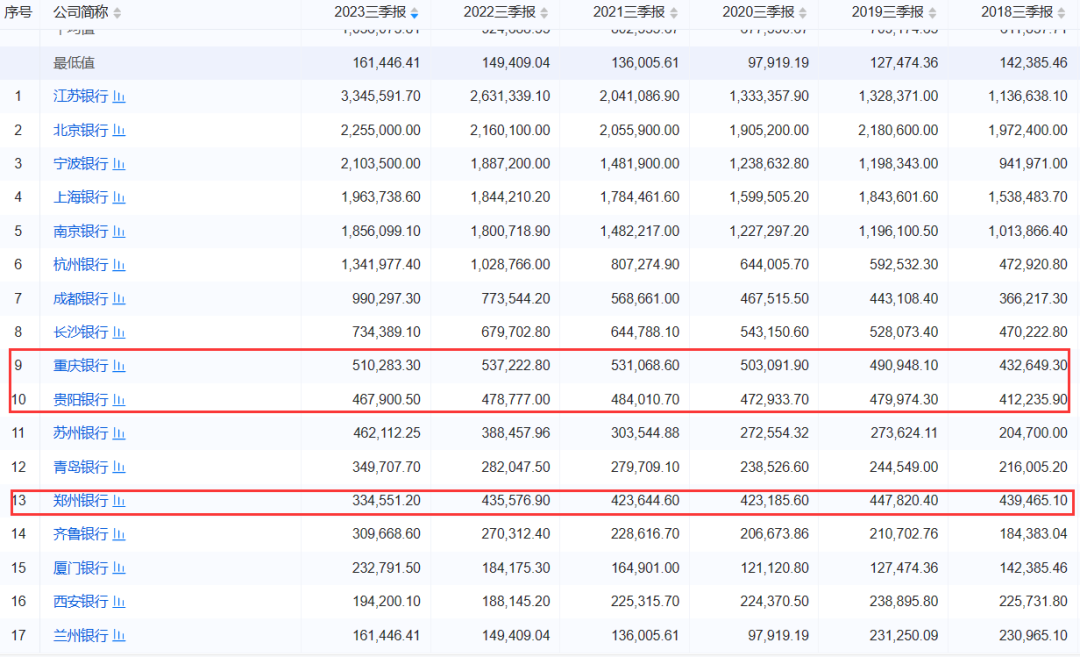Open the chart icon beside 郑州银行
1080x657 pixels.
click(119, 500)
